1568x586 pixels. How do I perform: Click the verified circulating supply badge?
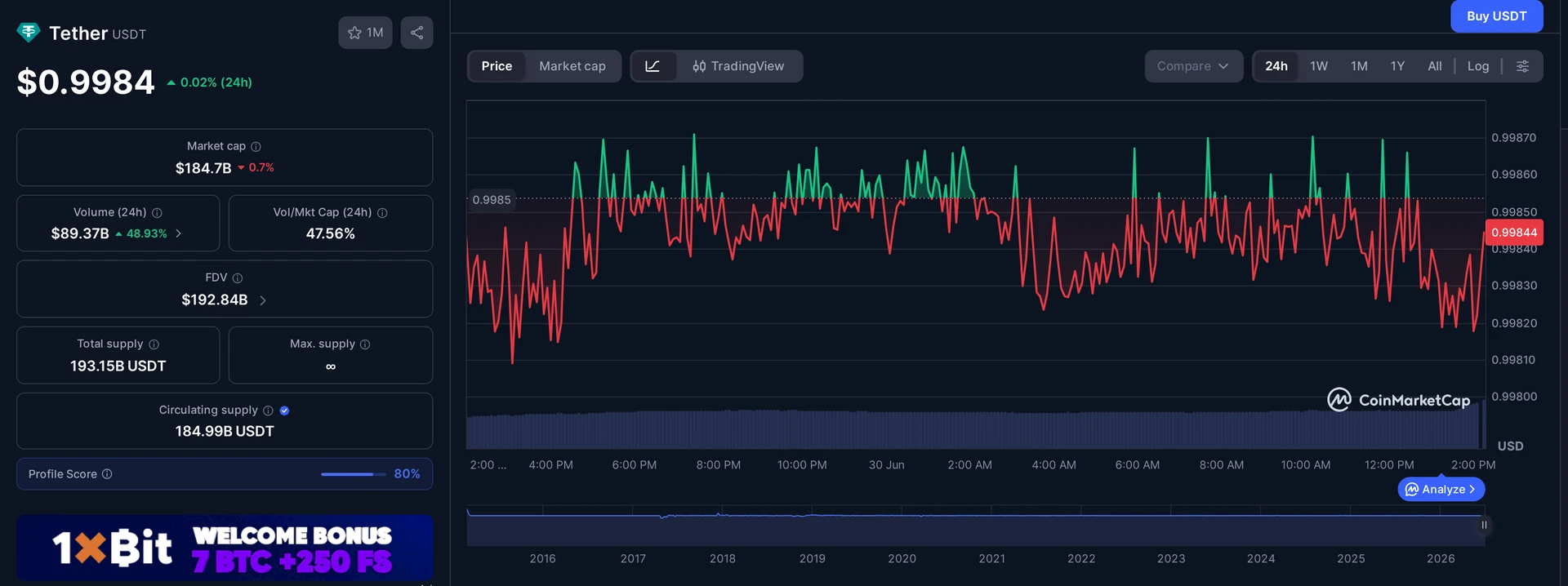click(284, 411)
